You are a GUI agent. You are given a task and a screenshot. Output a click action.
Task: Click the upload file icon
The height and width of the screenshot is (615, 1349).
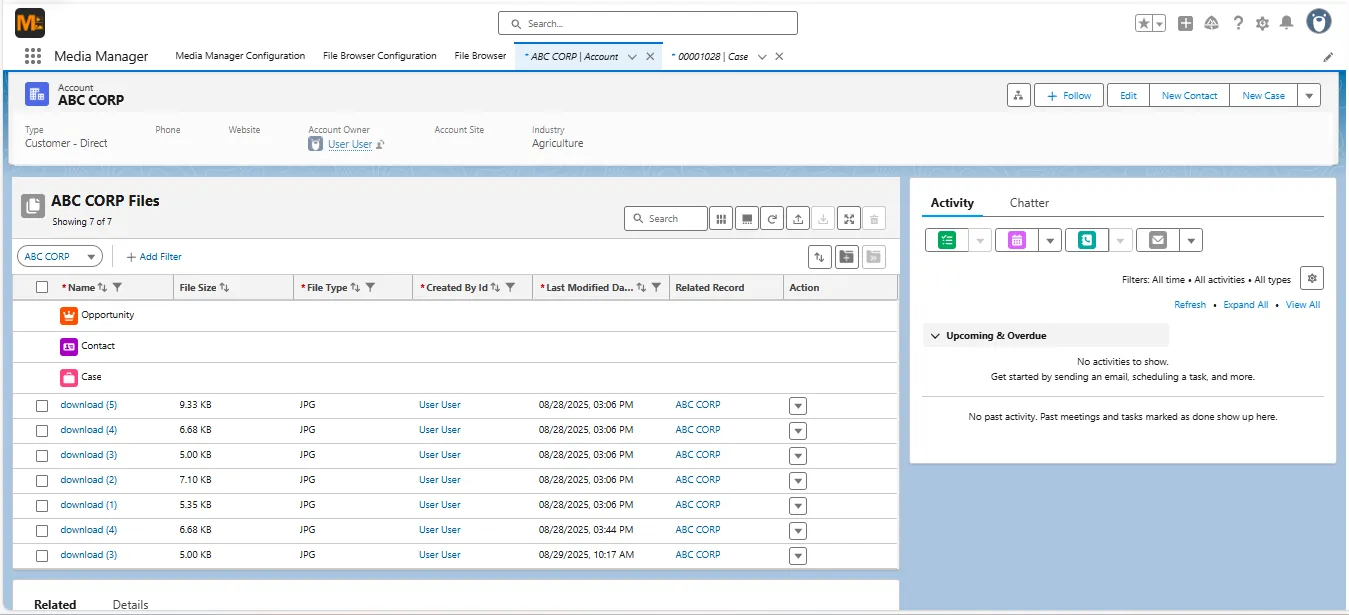coord(797,218)
